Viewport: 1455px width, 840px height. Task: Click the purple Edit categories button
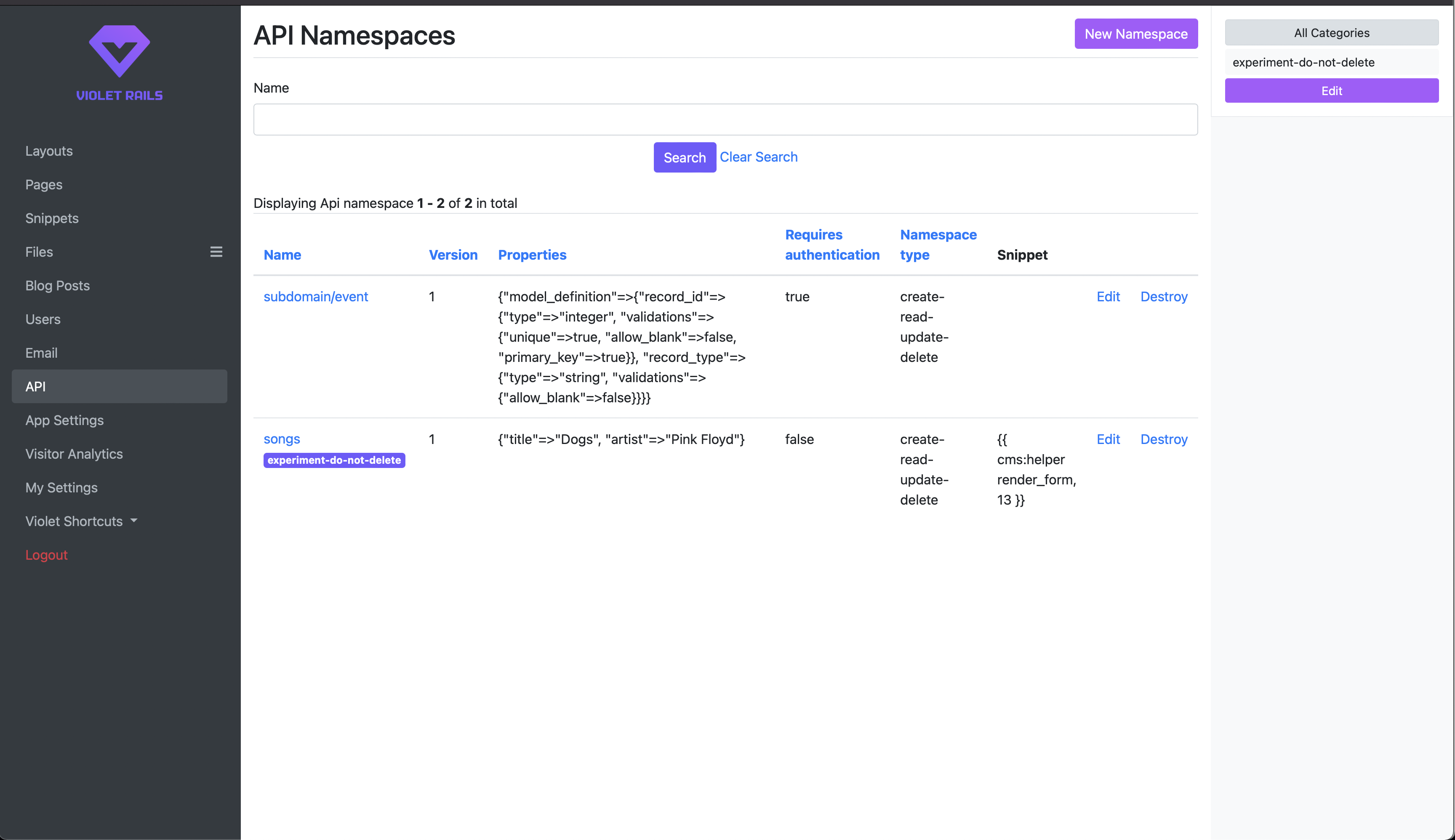click(1331, 90)
